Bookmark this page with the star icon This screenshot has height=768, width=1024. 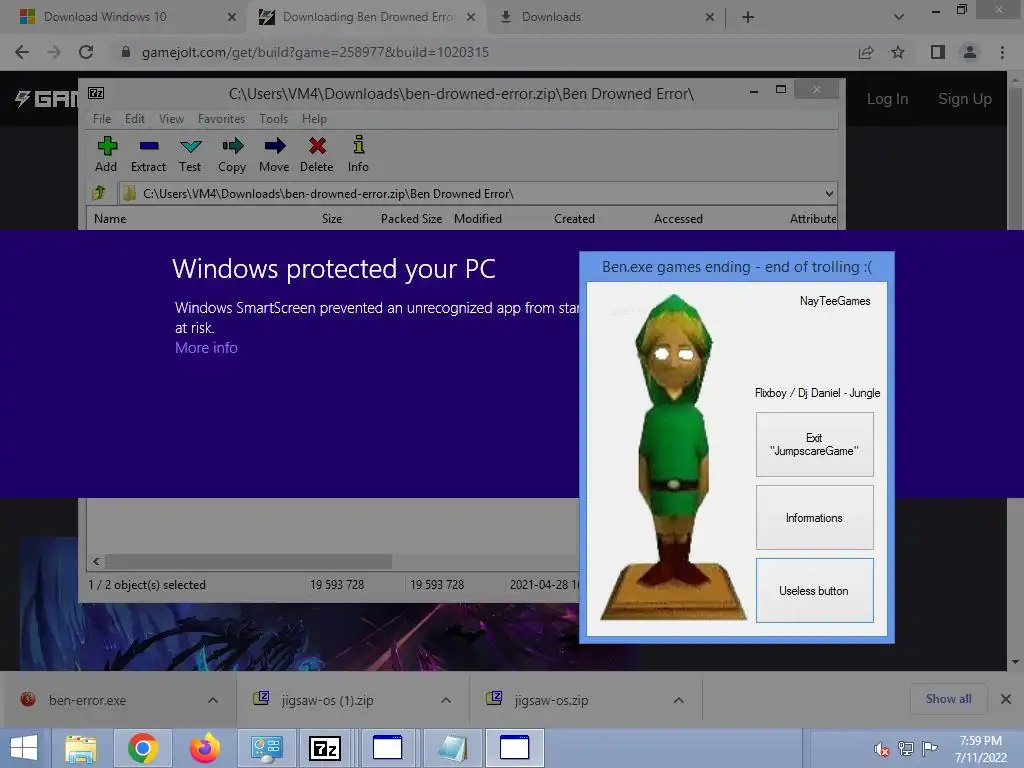tap(898, 52)
